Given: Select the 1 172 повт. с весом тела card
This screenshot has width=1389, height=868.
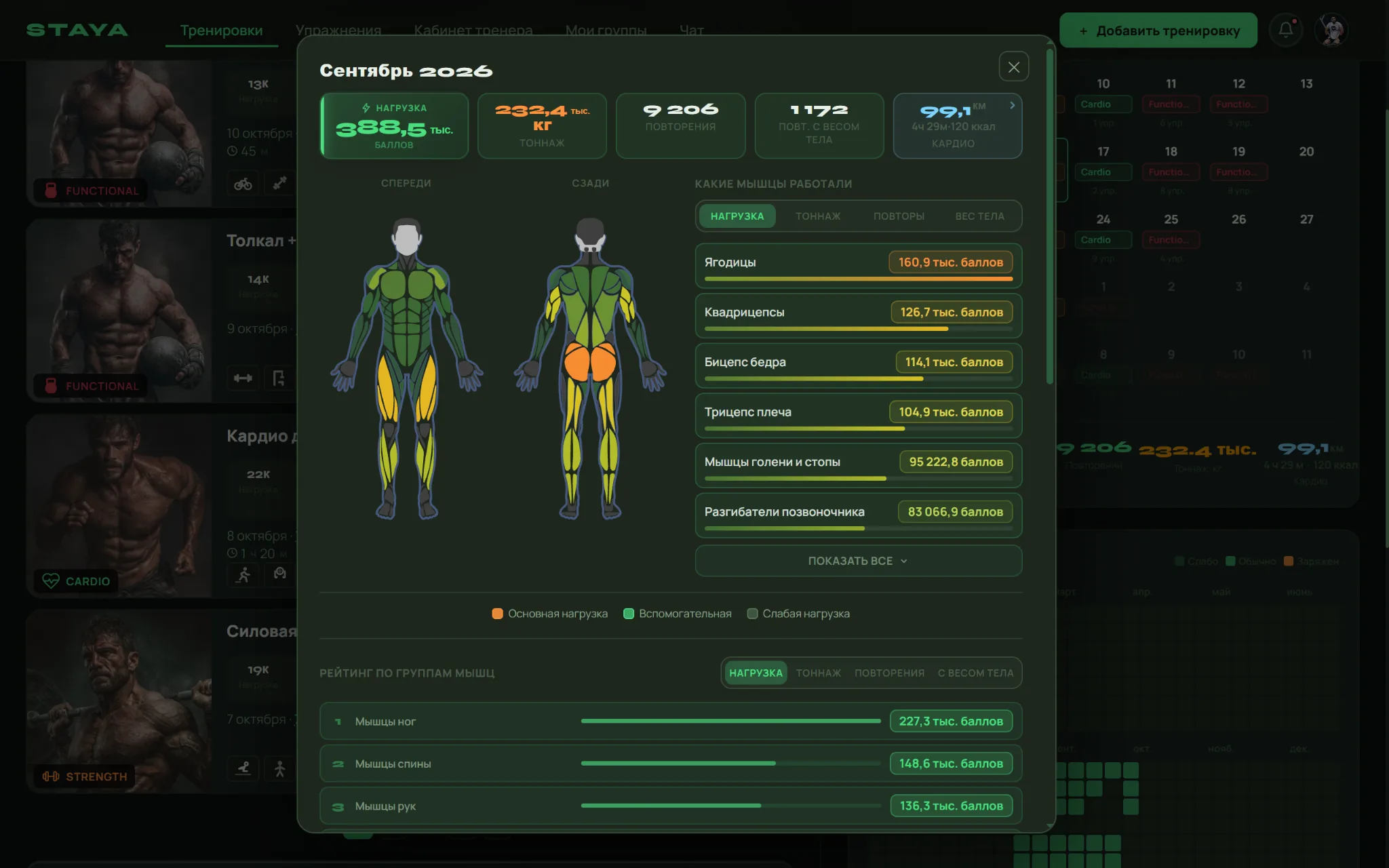Looking at the screenshot, I should [x=819, y=126].
